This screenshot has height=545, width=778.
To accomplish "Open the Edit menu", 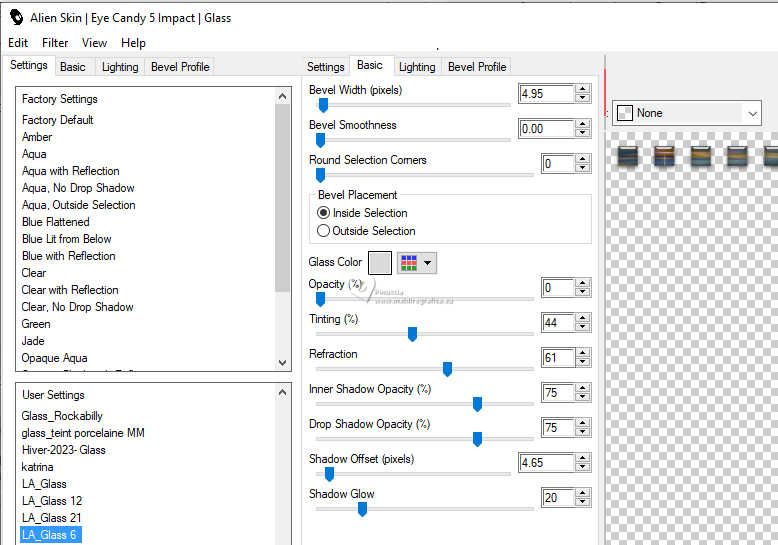I will (18, 43).
